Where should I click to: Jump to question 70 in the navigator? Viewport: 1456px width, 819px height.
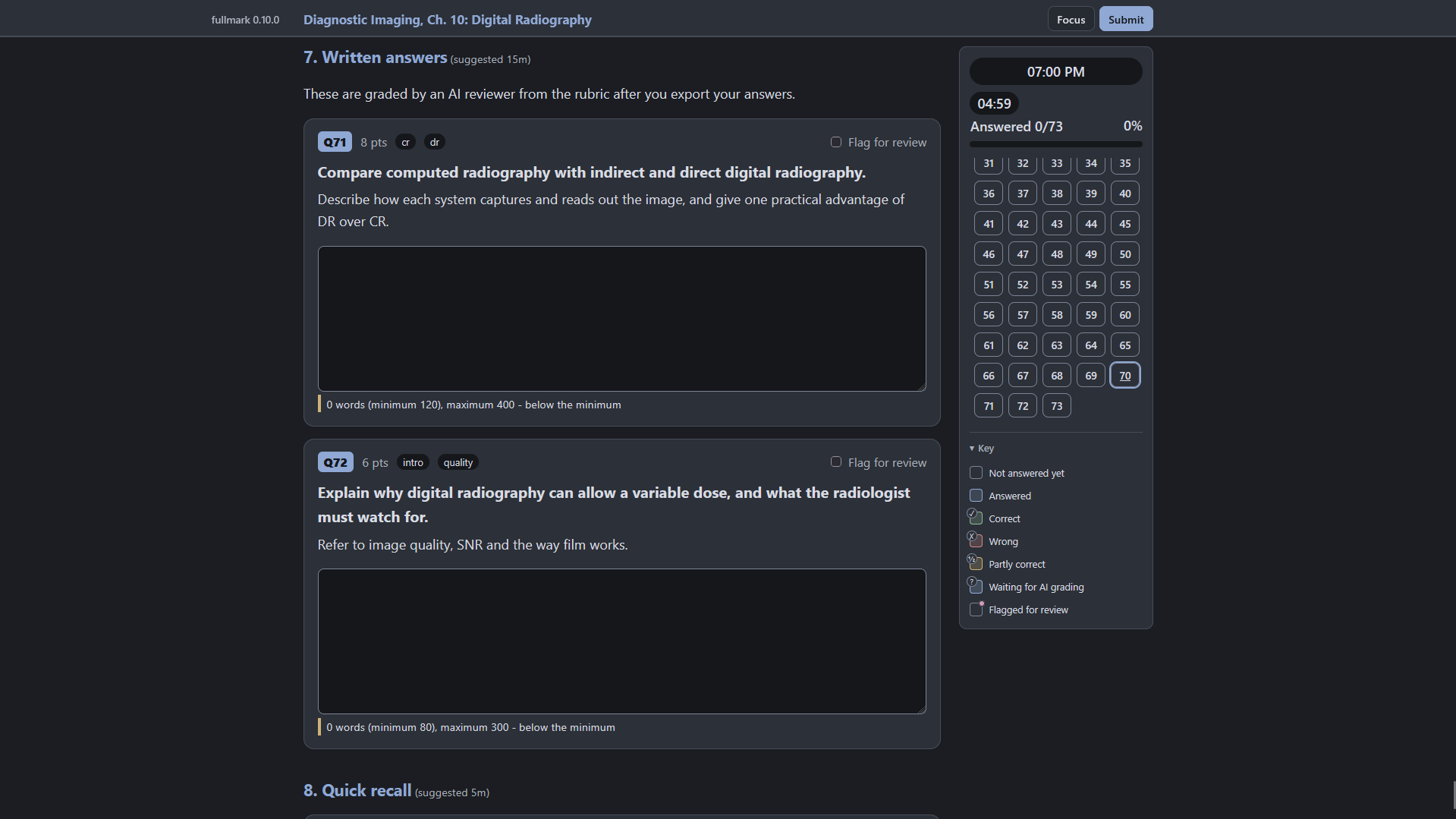[x=1125, y=375]
